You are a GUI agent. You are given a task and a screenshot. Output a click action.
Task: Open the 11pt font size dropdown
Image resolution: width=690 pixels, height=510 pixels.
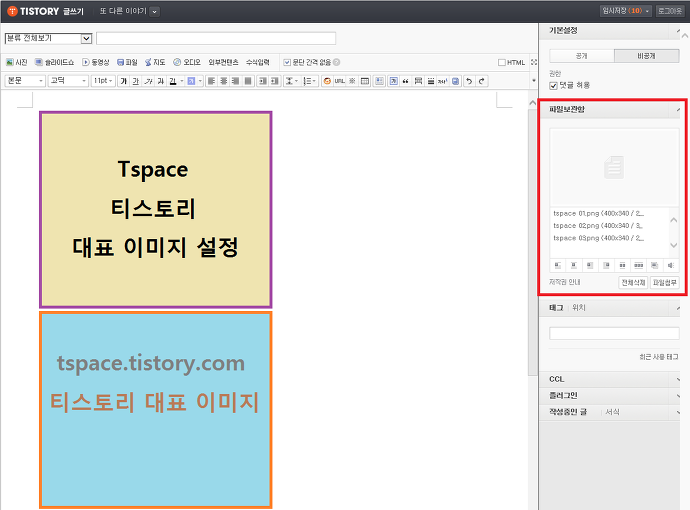[103, 81]
